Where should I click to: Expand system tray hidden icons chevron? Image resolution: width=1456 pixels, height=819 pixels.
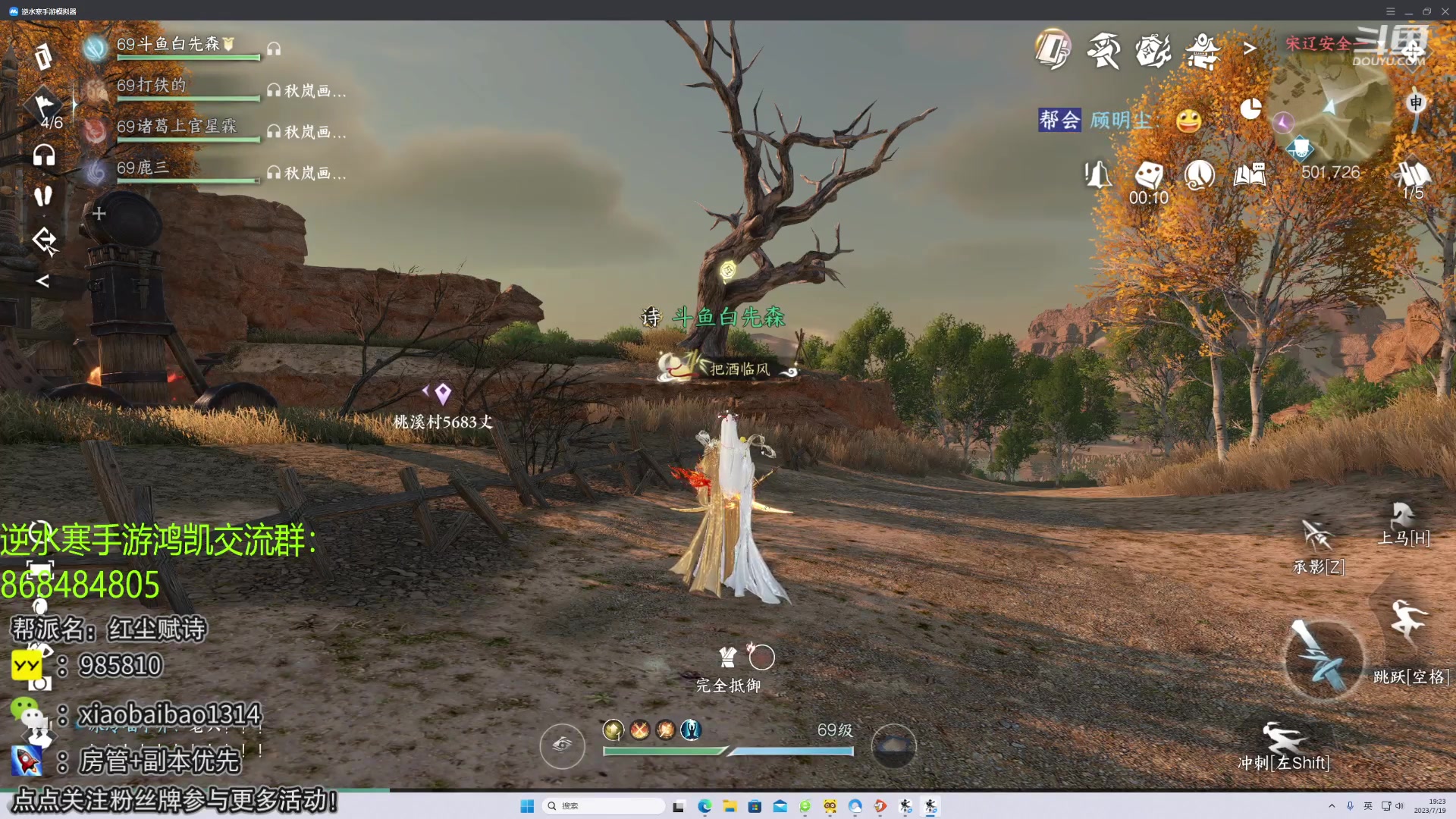pyautogui.click(x=1332, y=806)
